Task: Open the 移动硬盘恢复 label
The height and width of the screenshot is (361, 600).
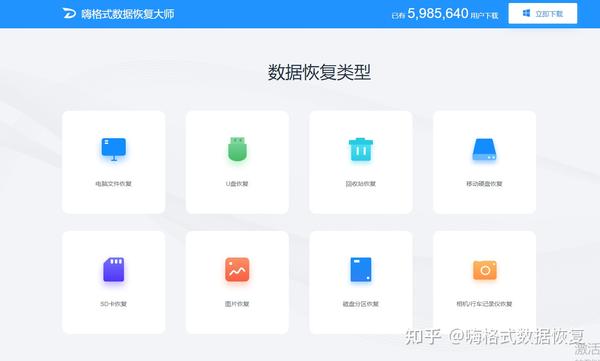Action: [484, 184]
